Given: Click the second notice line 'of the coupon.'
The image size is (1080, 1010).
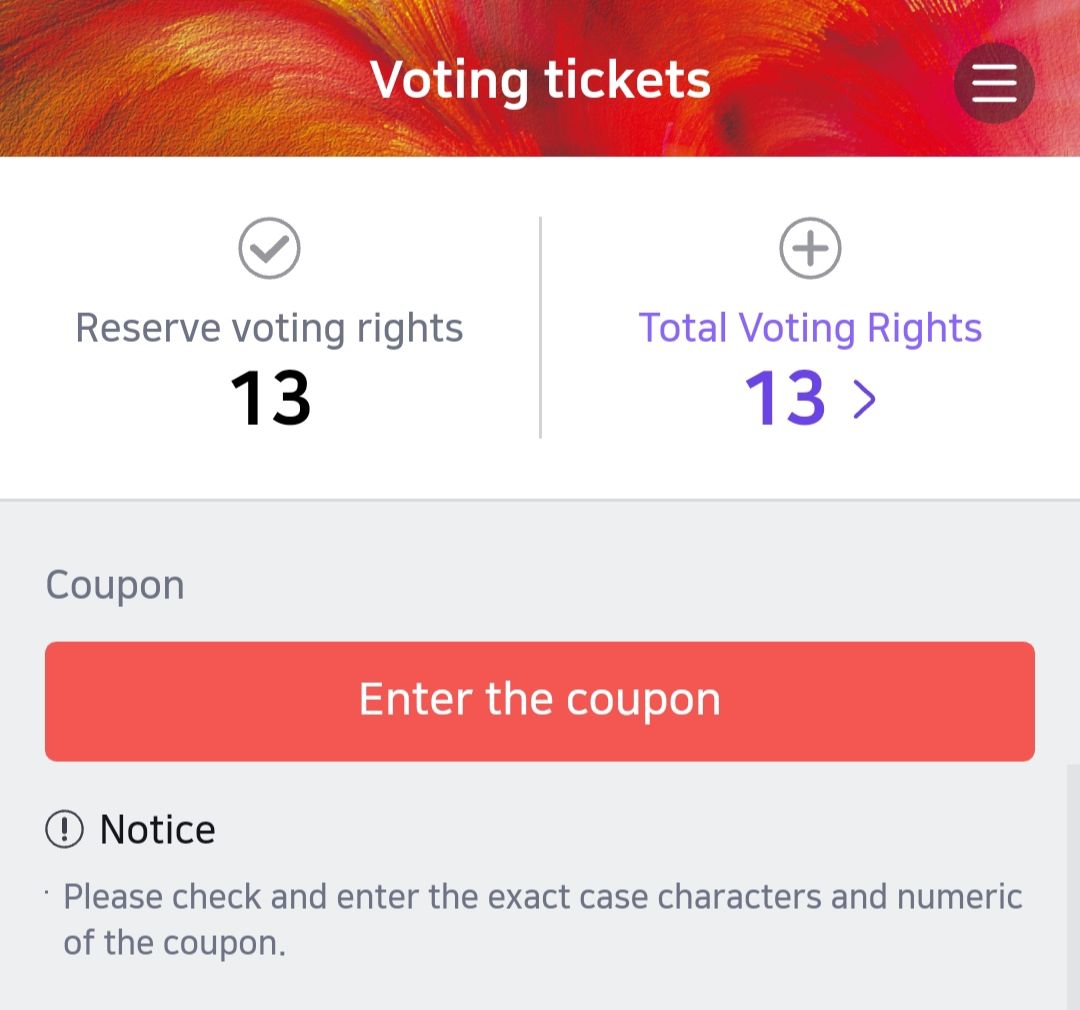Looking at the screenshot, I should (x=175, y=943).
